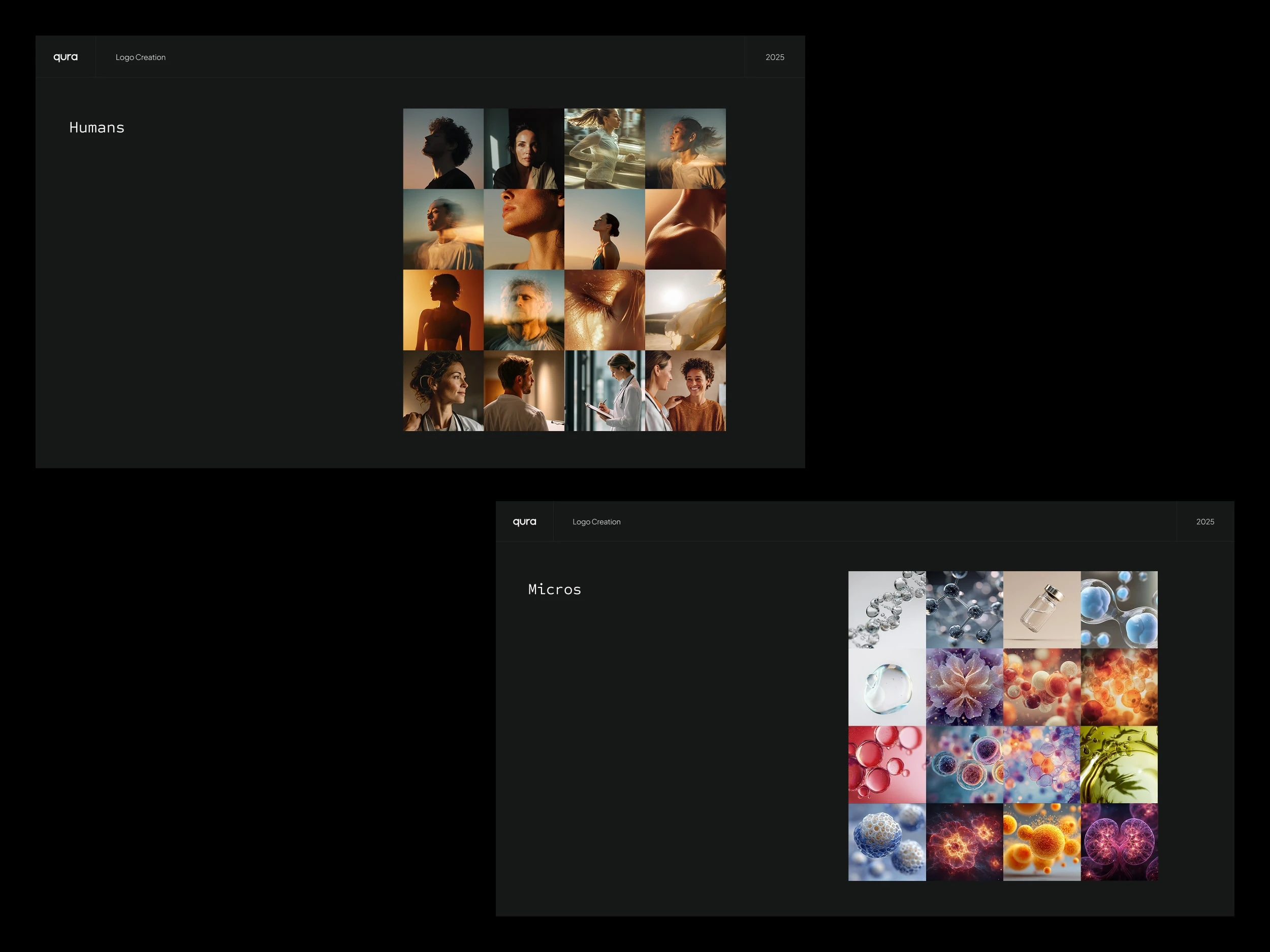This screenshot has width=1270, height=952.
Task: Open the doctor writing on clipboard photo
Action: point(604,391)
